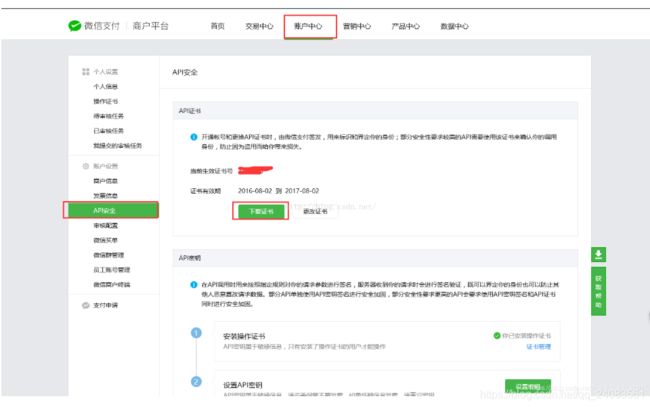Open the 首页 top navigation tab
This screenshot has height=407, width=650.
click(x=217, y=26)
